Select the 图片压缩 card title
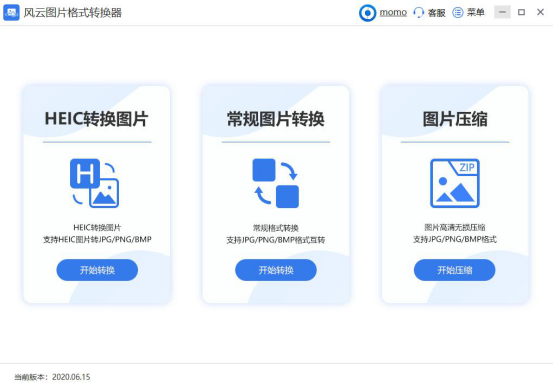This screenshot has height=389, width=553. coord(455,119)
